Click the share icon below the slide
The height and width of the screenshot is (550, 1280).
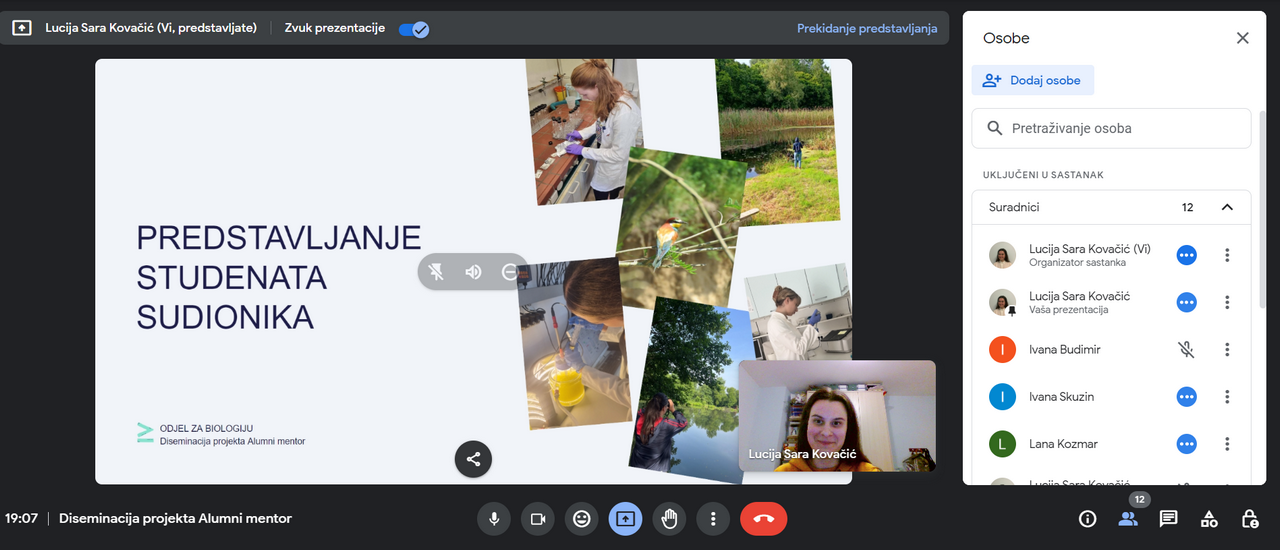(473, 459)
